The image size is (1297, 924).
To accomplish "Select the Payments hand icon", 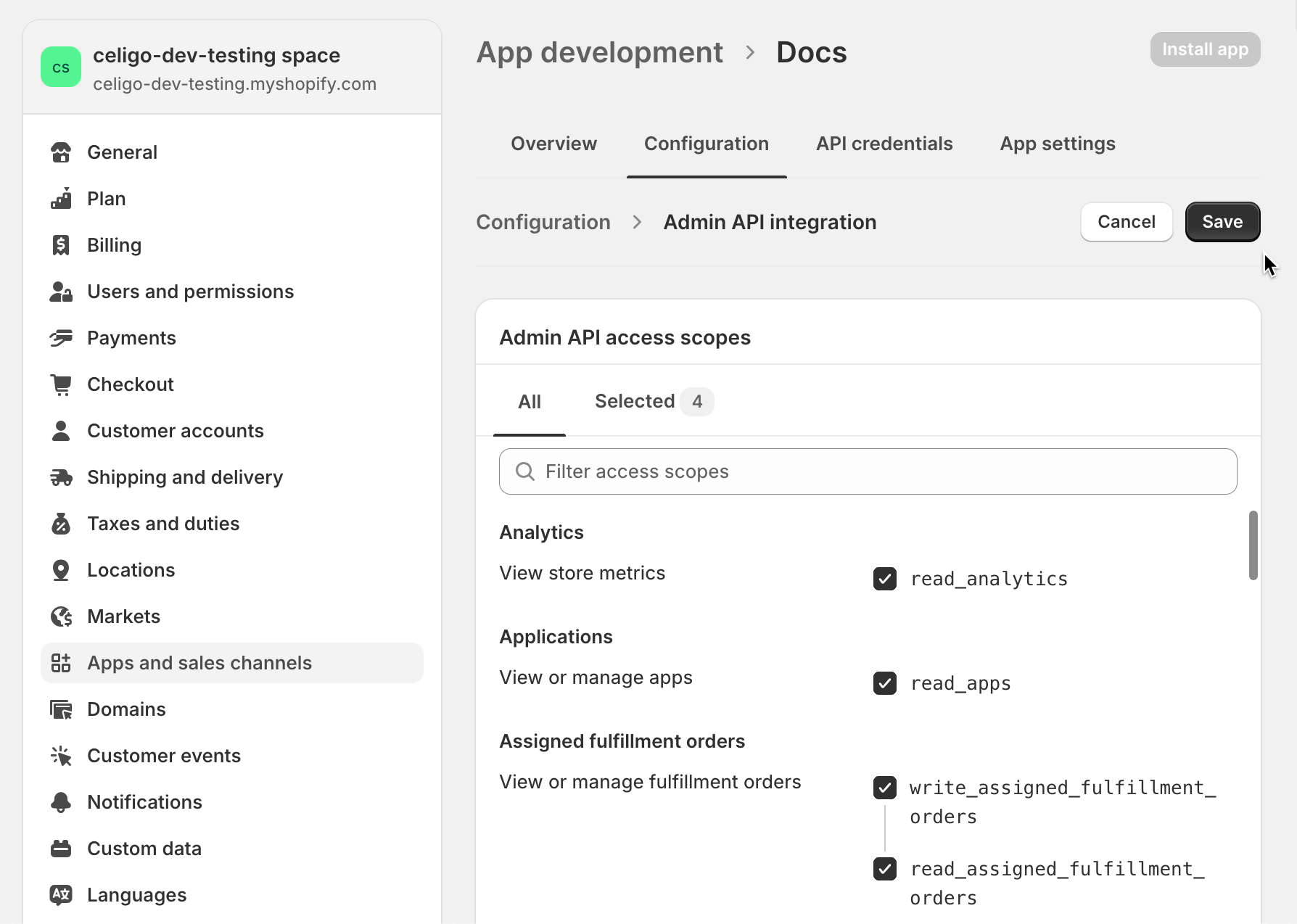I will tap(61, 338).
